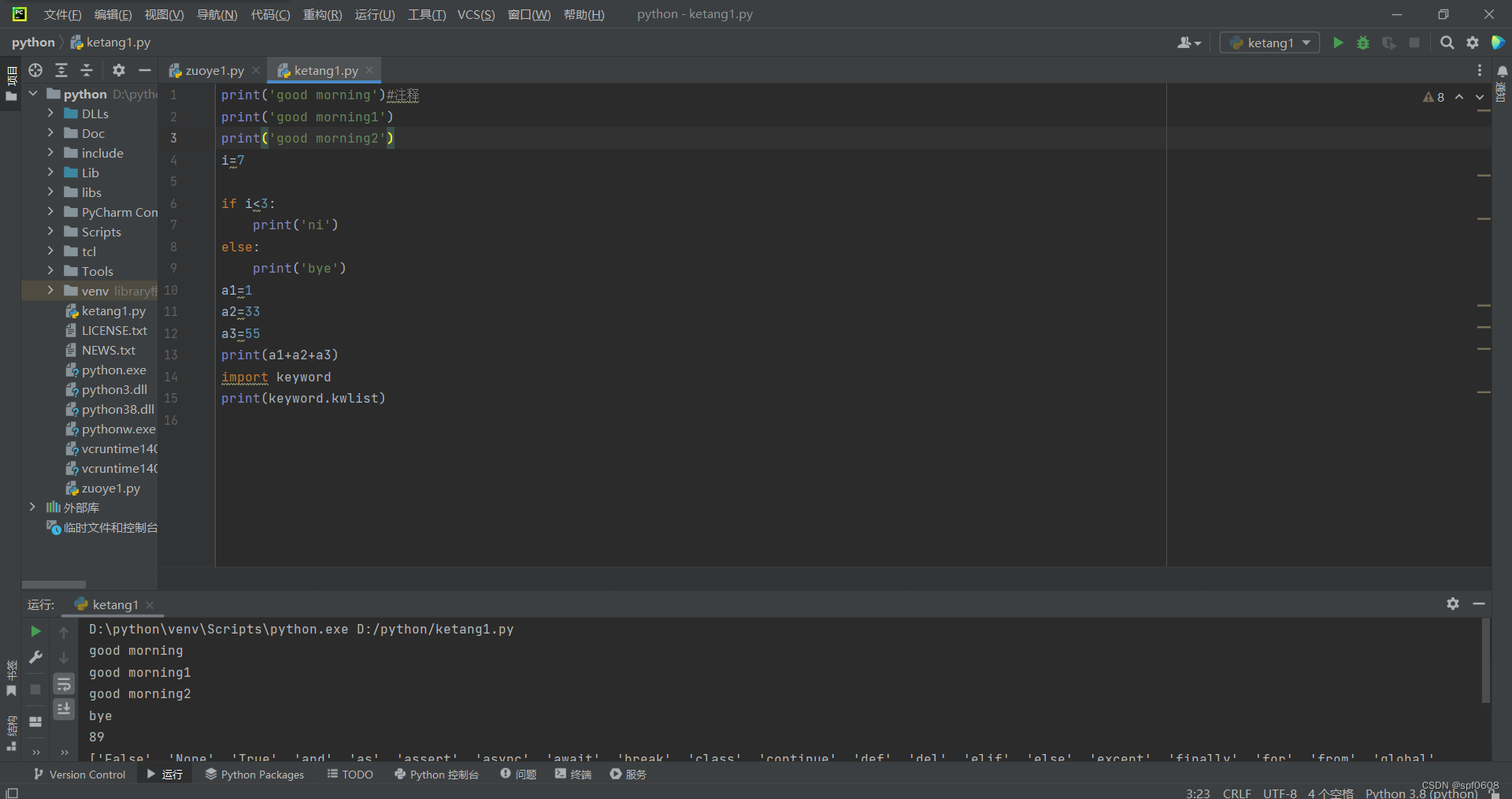This screenshot has height=799, width=1512.
Task: Select LICENSE.txt in the project tree
Action: [114, 331]
